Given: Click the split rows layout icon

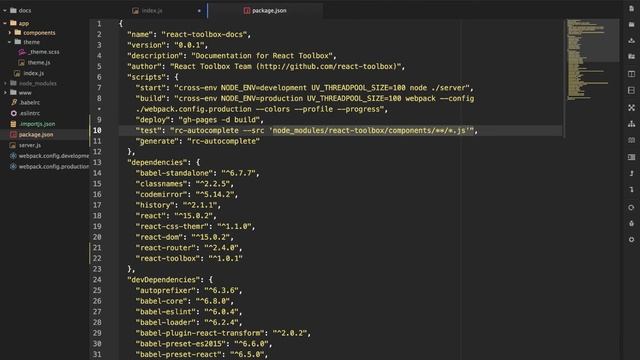Looking at the screenshot, I should pyautogui.click(x=631, y=90).
